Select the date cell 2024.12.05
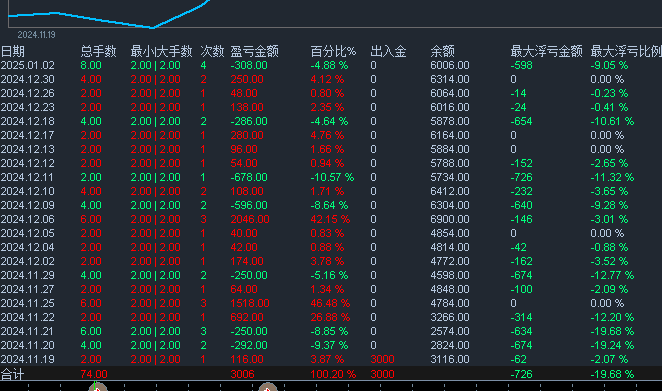Image resolution: width=662 pixels, height=391 pixels. pyautogui.click(x=28, y=233)
